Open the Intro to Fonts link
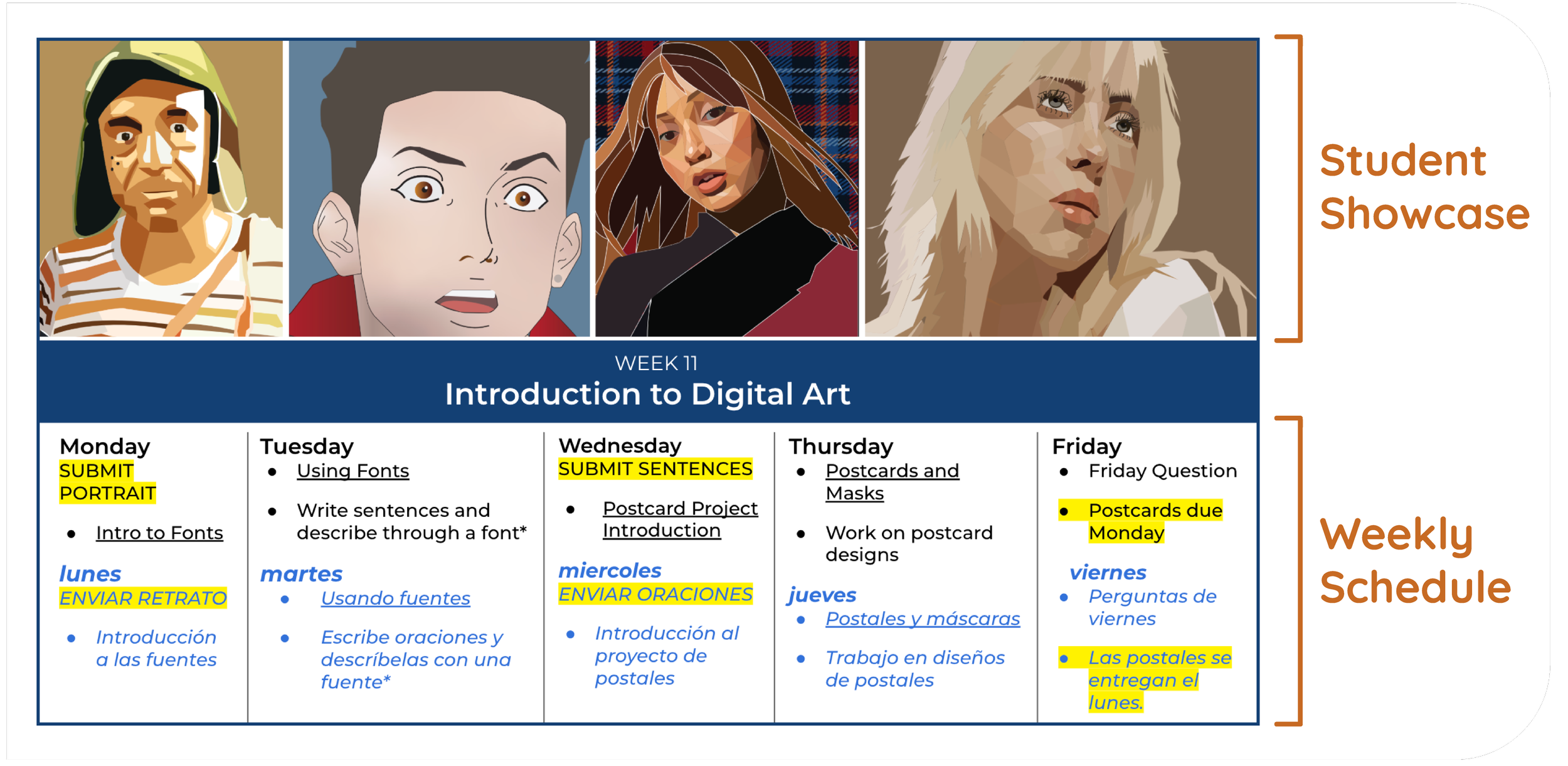1568x766 pixels. pos(159,533)
